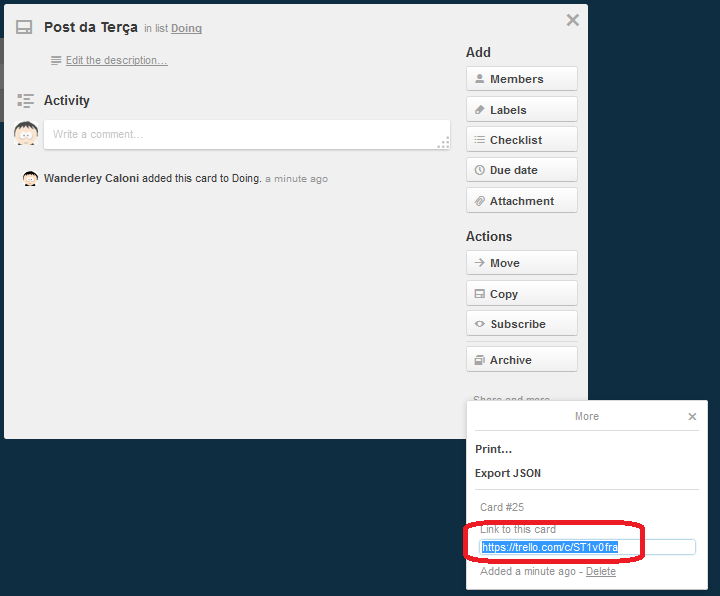Image resolution: width=720 pixels, height=596 pixels.
Task: Set a Due date for the card
Action: click(x=521, y=170)
